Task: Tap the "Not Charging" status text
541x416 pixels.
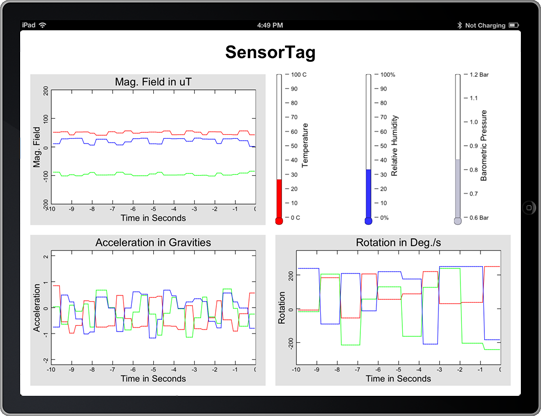Action: (485, 25)
